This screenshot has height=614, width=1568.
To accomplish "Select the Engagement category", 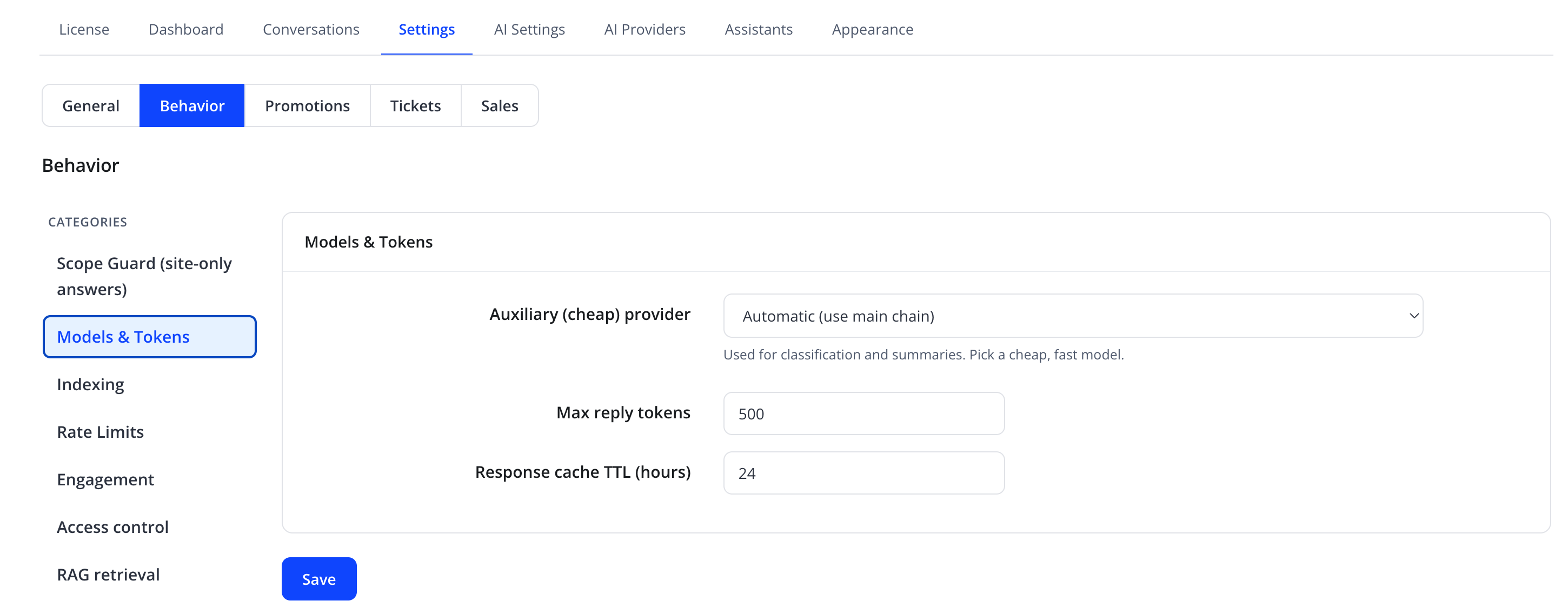I will coord(149,479).
